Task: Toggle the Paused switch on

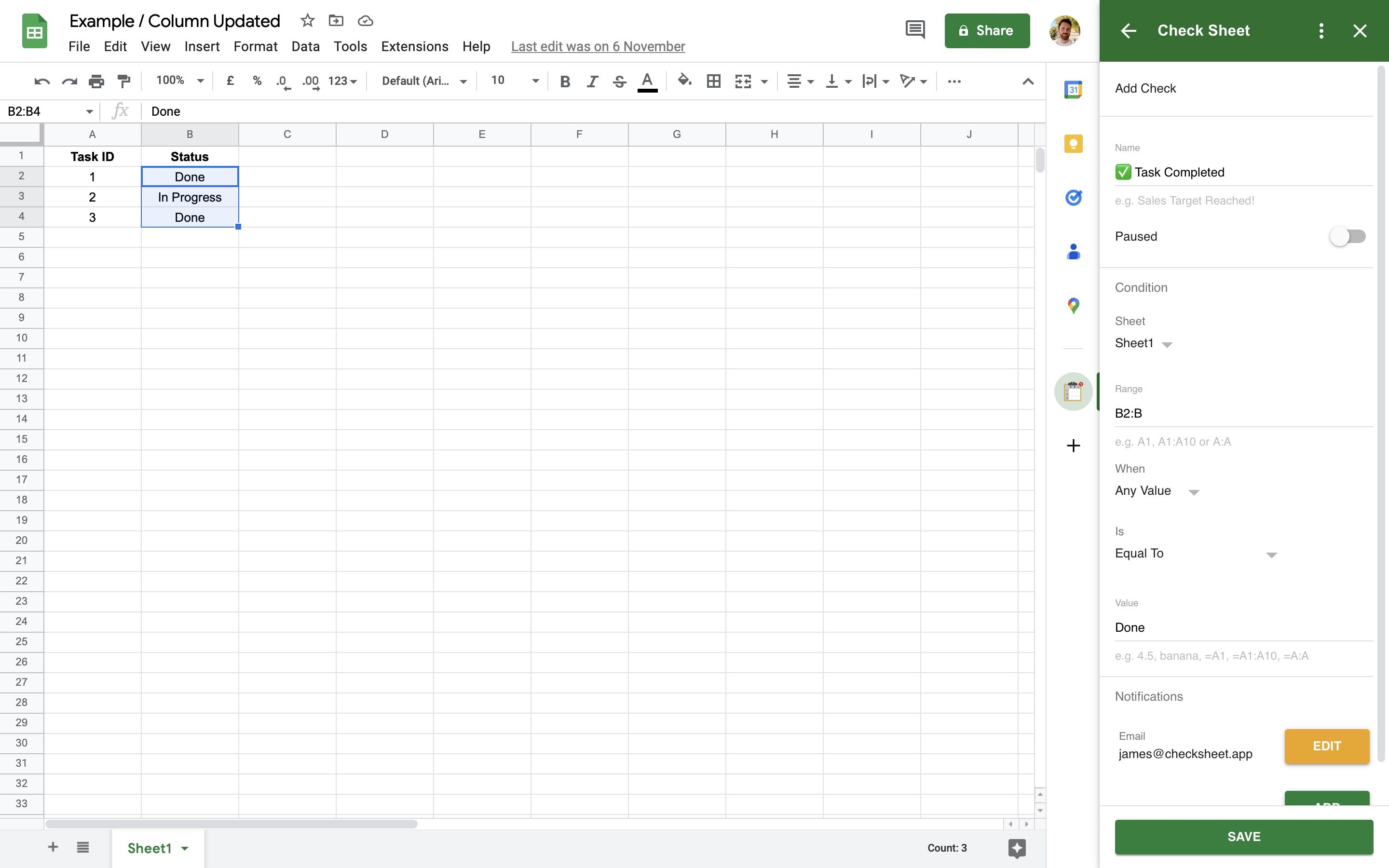Action: (x=1348, y=236)
